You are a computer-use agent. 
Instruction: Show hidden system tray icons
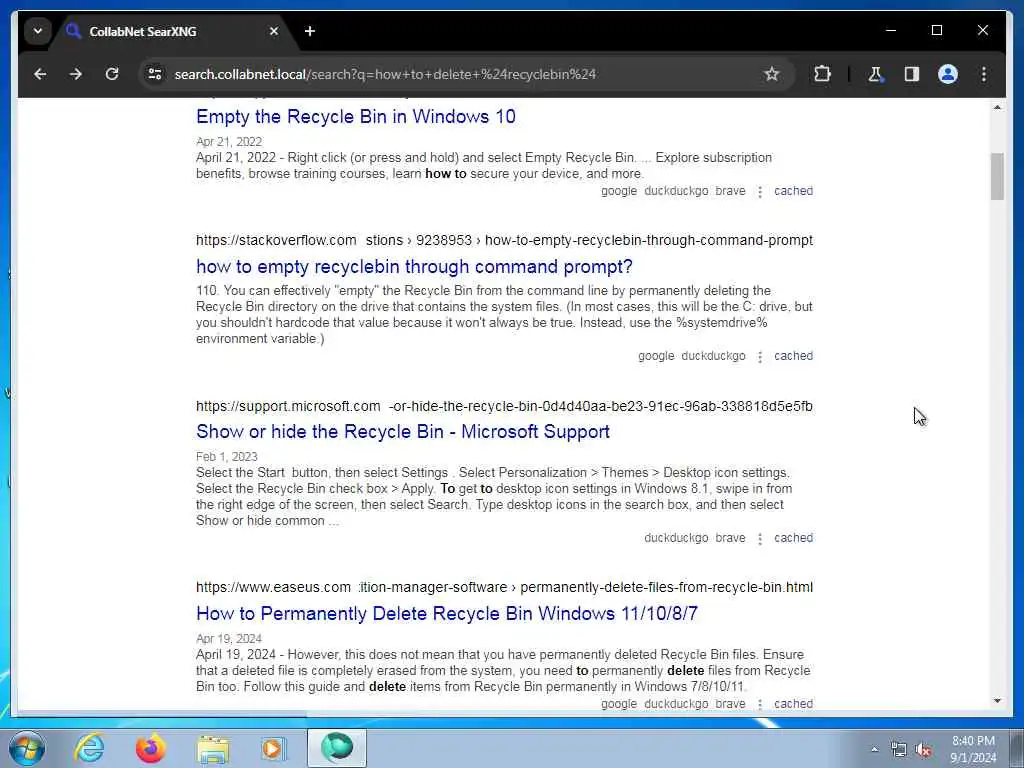click(874, 750)
